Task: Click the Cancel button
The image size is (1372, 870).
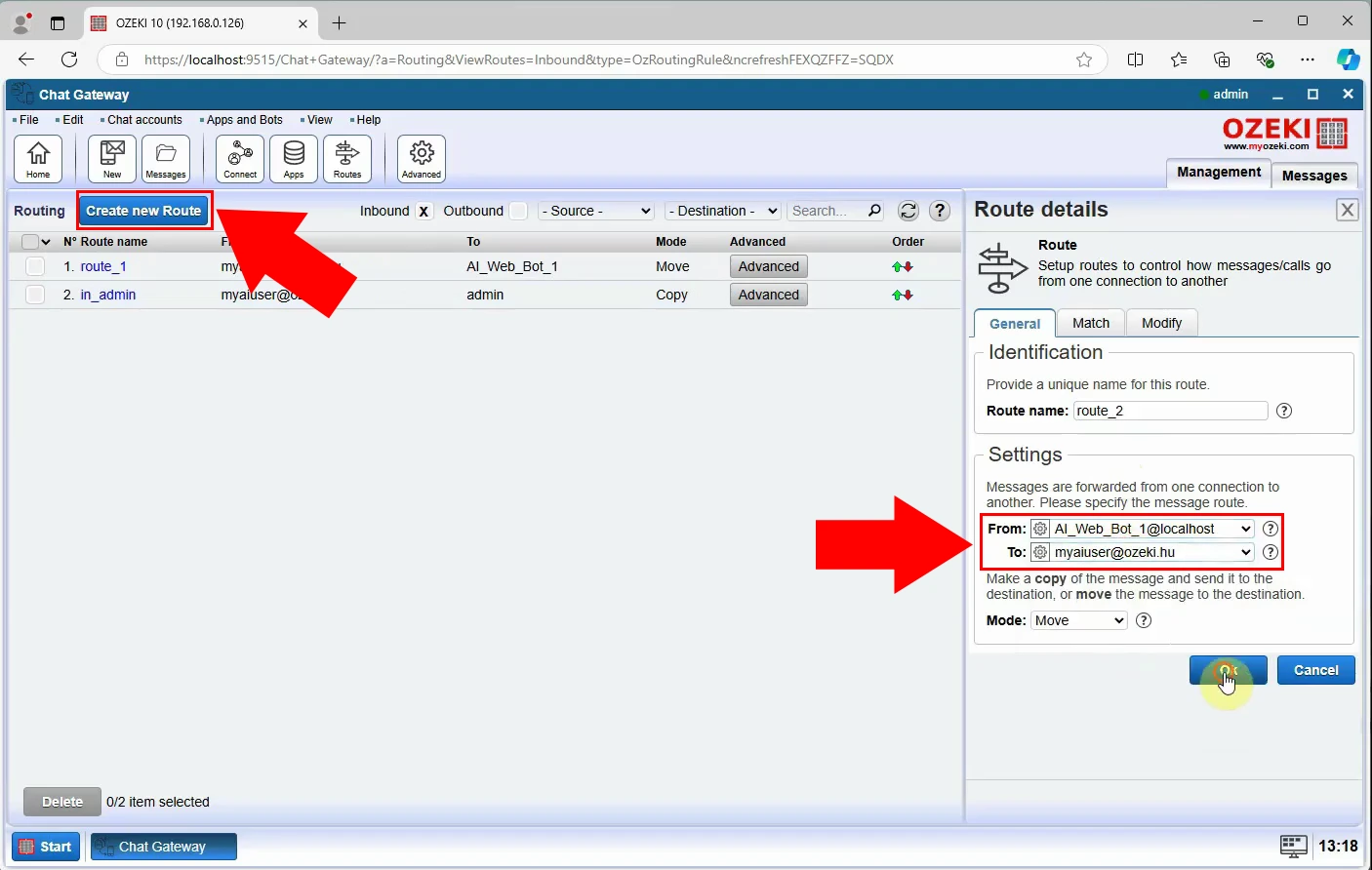Action: (1316, 670)
